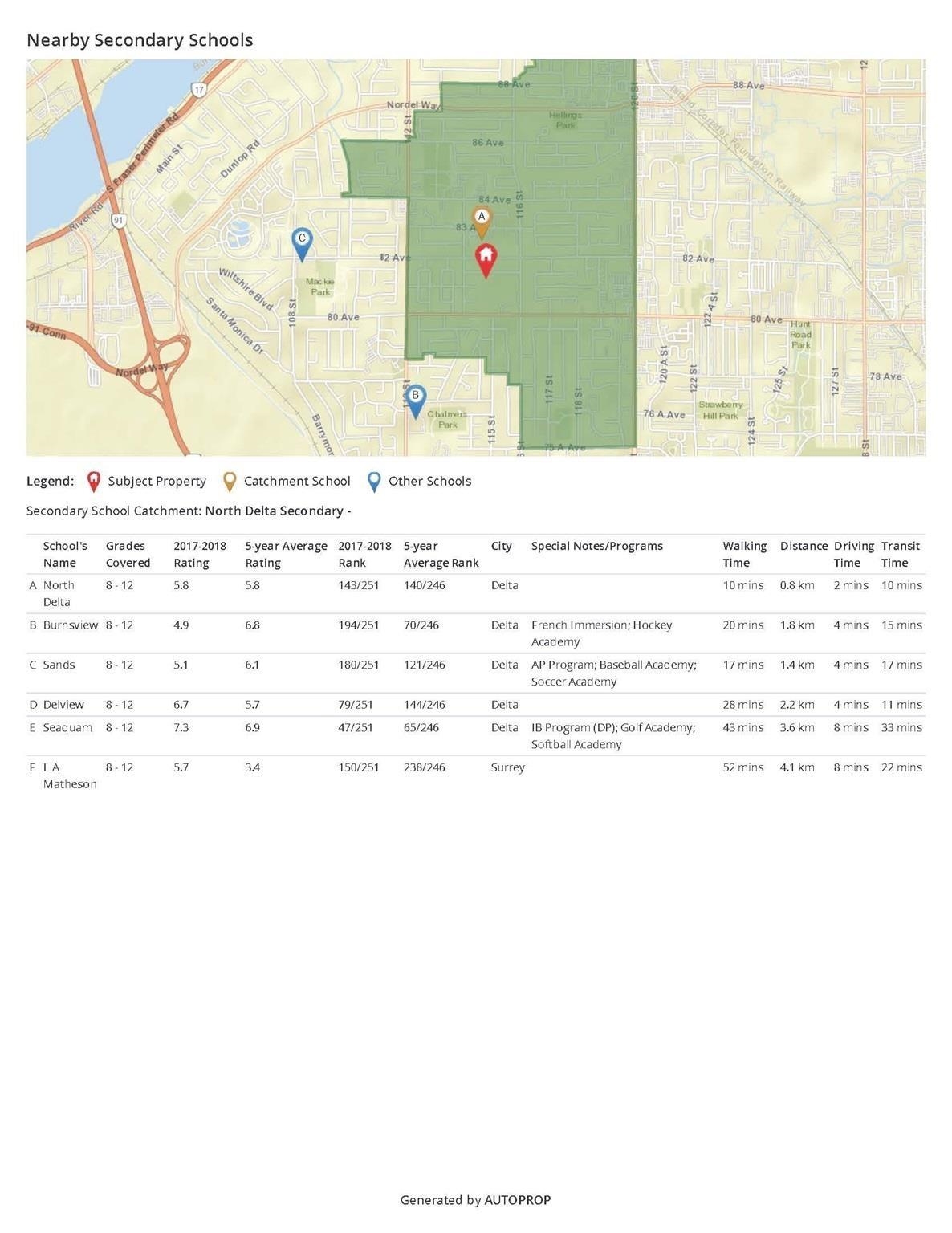Click the Santa Monica Dr street label
Screen dimensions: 952x1233
(234, 325)
